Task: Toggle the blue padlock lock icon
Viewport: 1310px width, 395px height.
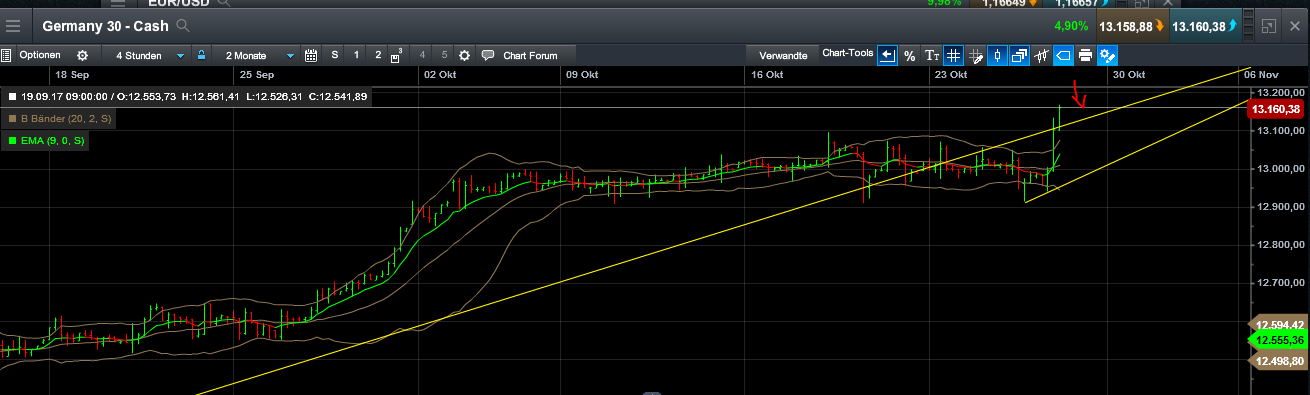Action: (201, 55)
